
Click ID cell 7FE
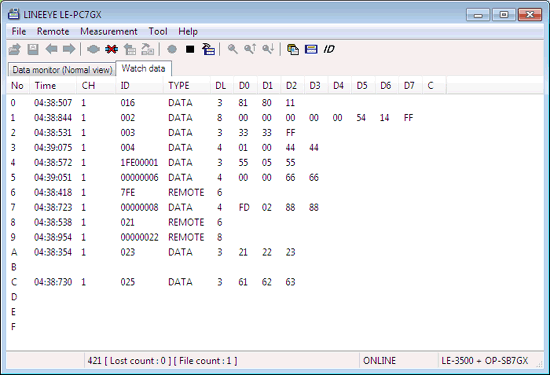(128, 193)
